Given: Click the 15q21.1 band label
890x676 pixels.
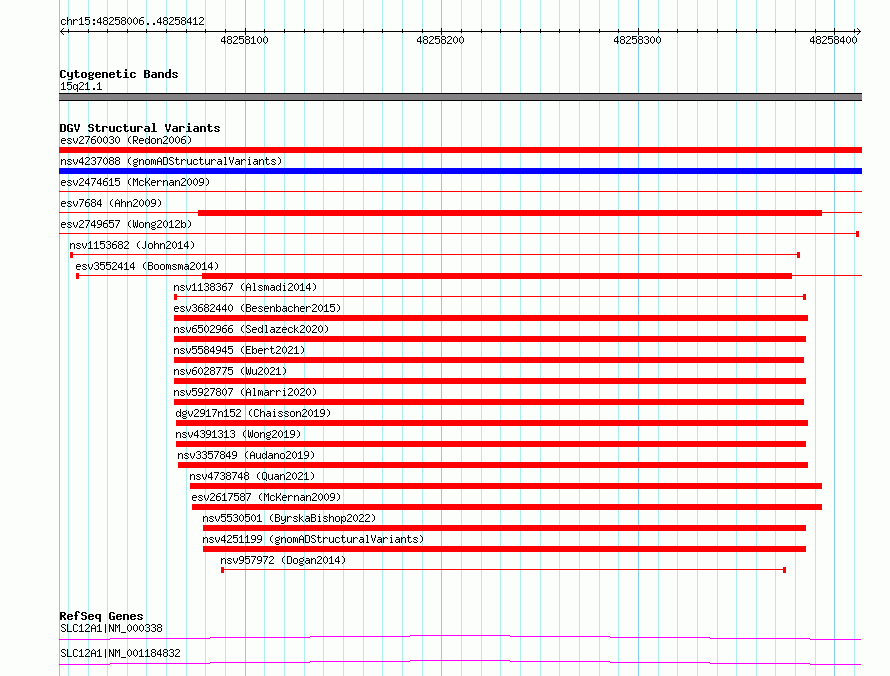Looking at the screenshot, I should pos(81,86).
